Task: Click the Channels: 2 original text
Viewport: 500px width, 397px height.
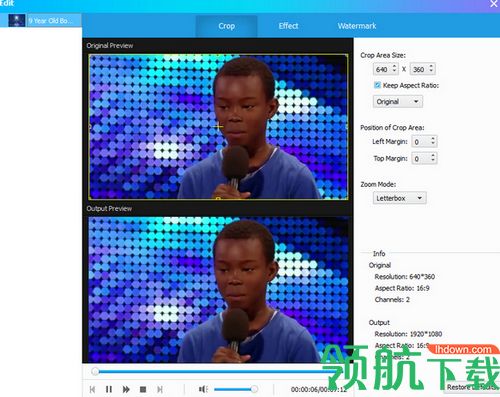Action: point(392,299)
